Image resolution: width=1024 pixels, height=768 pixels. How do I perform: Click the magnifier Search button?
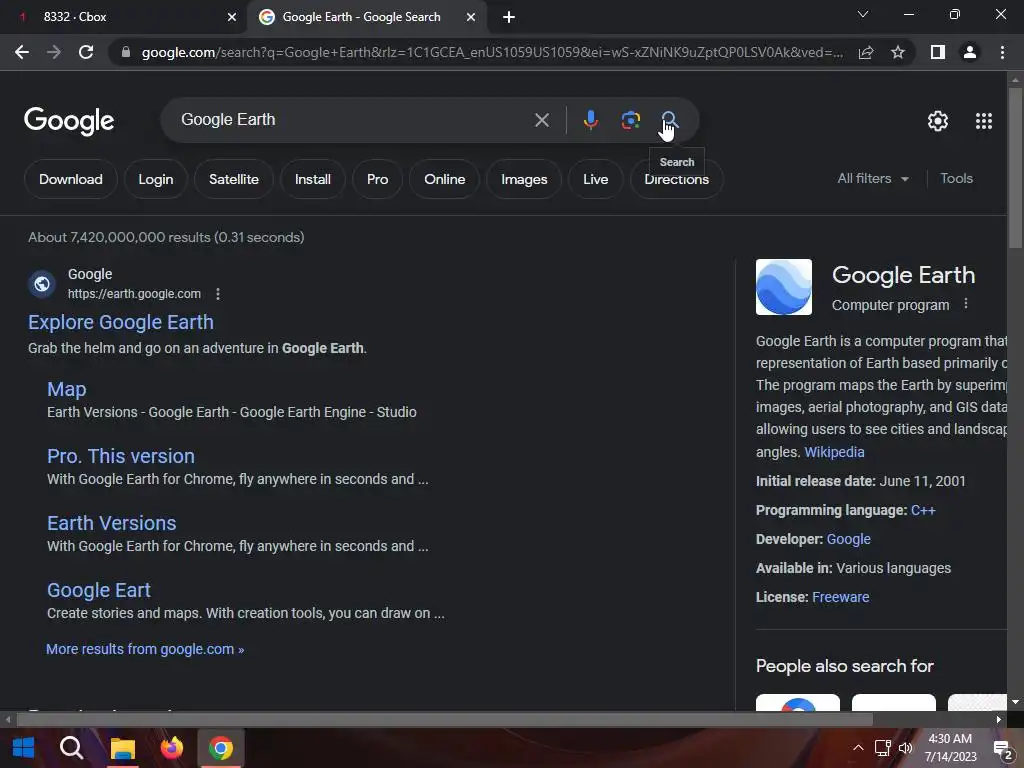tap(669, 120)
